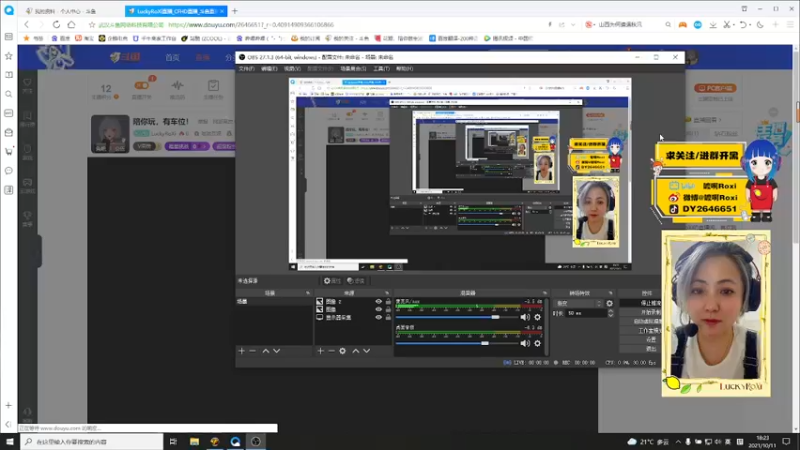Move scene down in Scenes panel

pyautogui.click(x=277, y=351)
